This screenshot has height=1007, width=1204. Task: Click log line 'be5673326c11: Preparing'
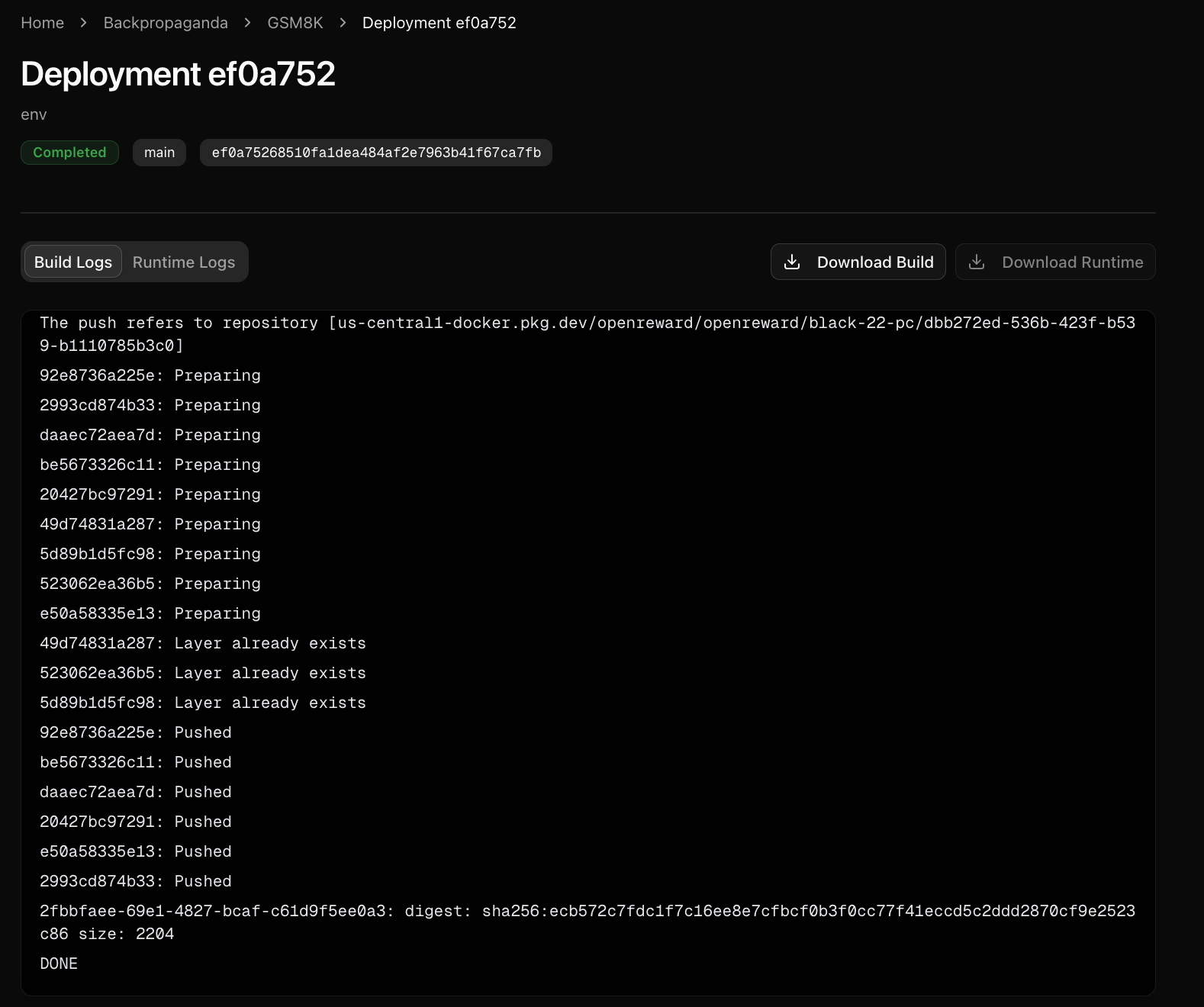(150, 465)
